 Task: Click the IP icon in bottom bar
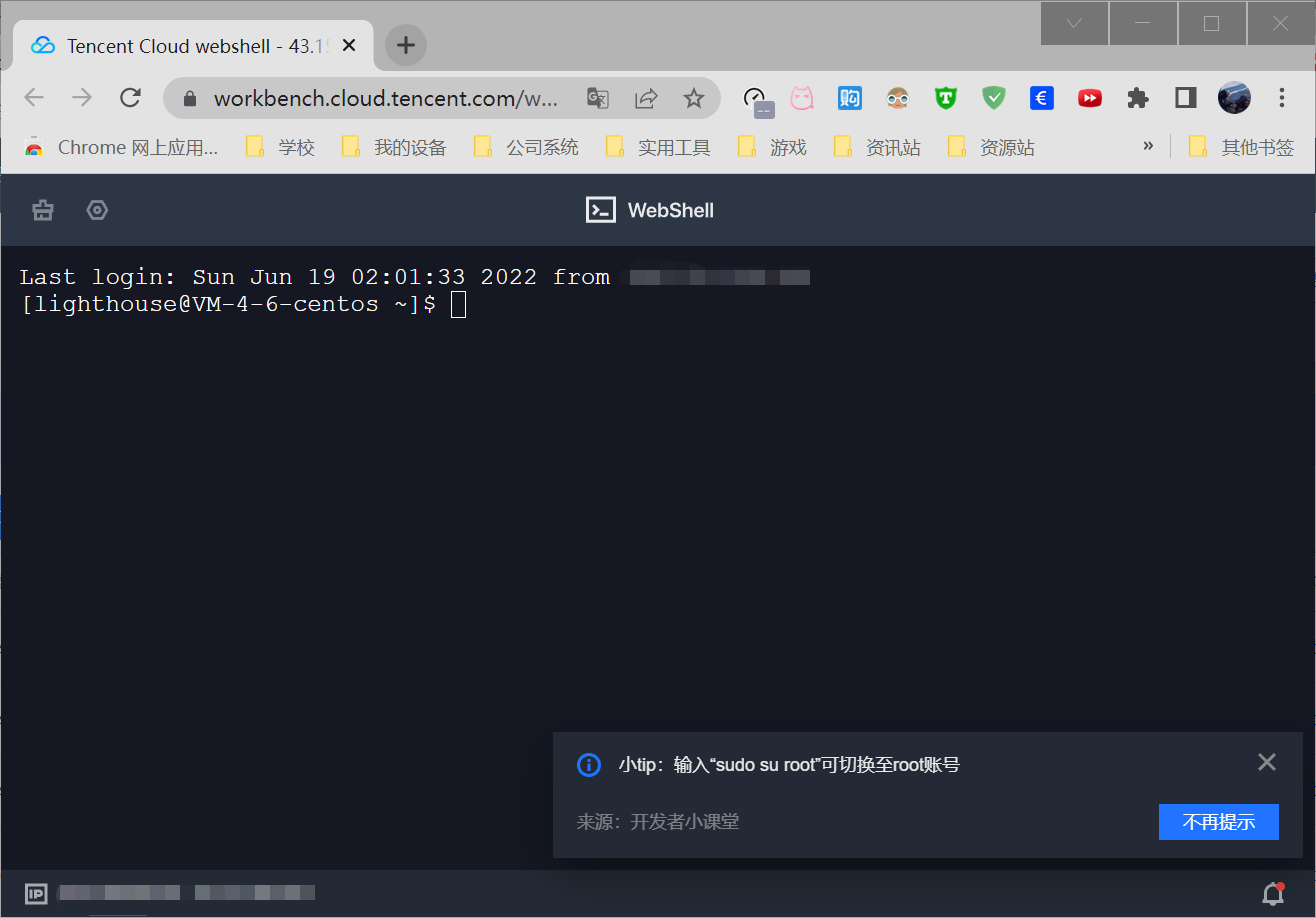point(36,893)
